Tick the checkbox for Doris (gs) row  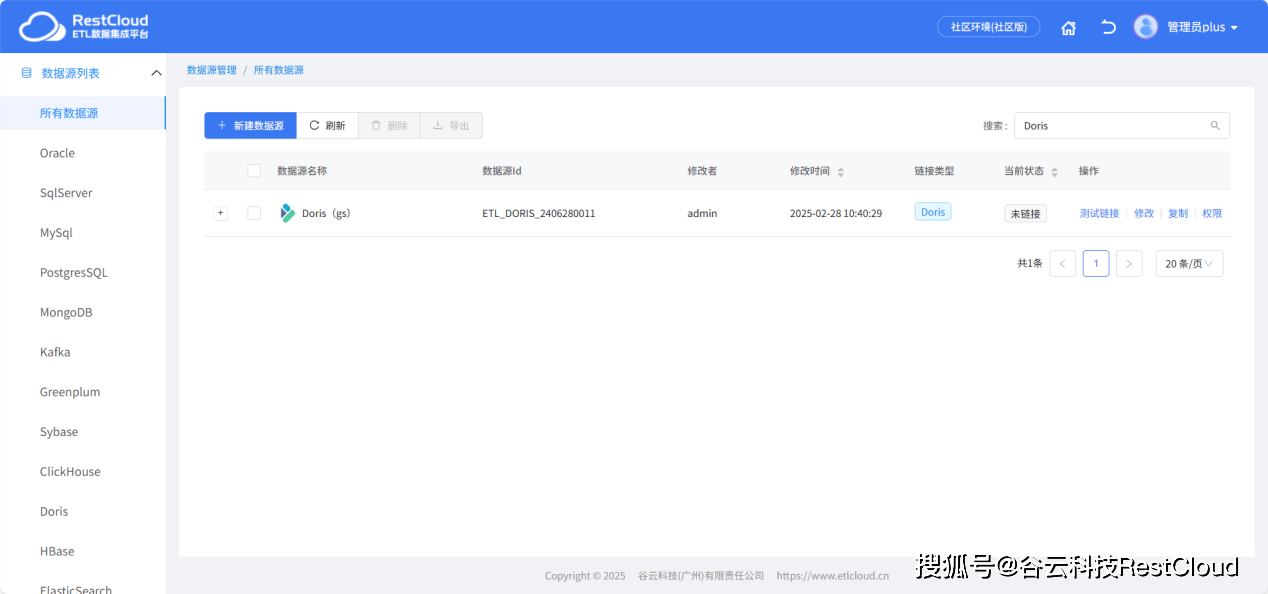(x=254, y=213)
